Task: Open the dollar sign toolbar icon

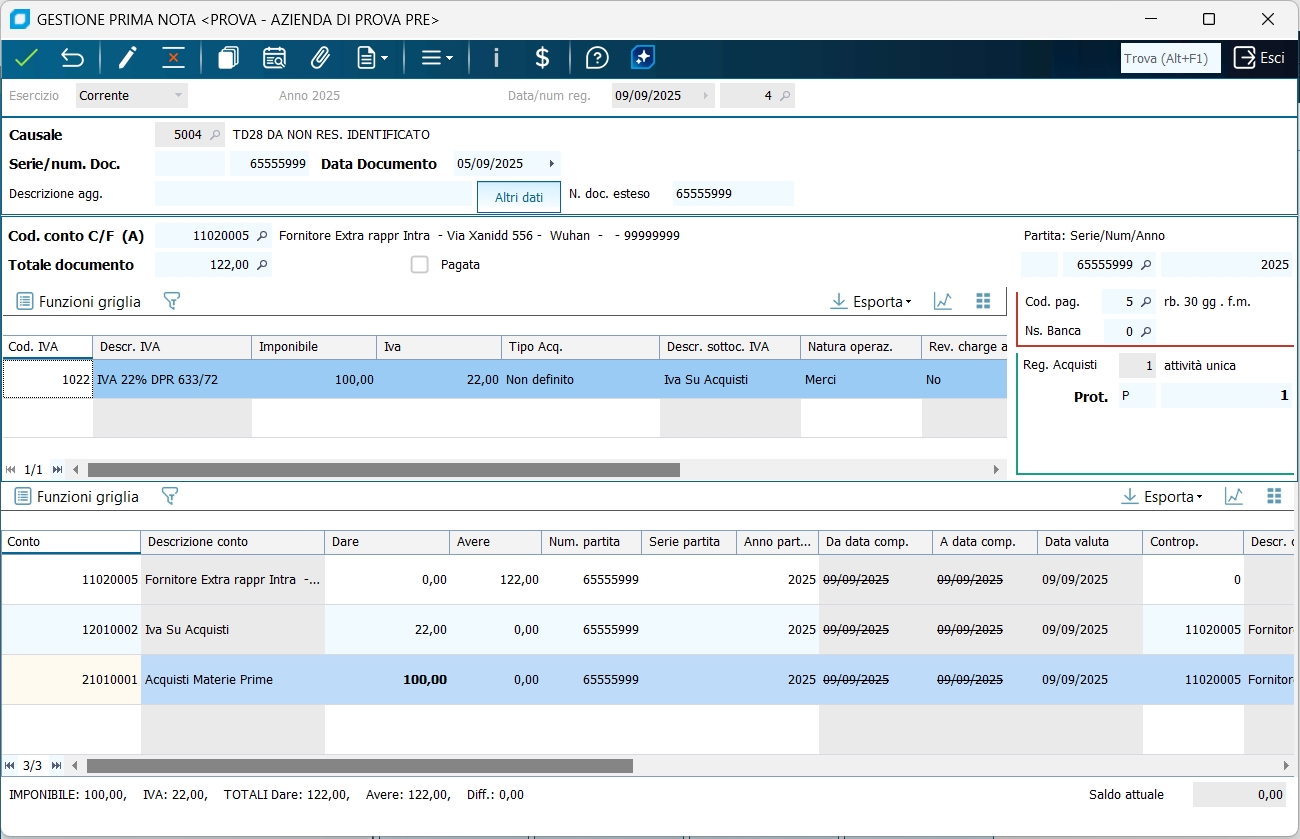Action: pyautogui.click(x=542, y=58)
